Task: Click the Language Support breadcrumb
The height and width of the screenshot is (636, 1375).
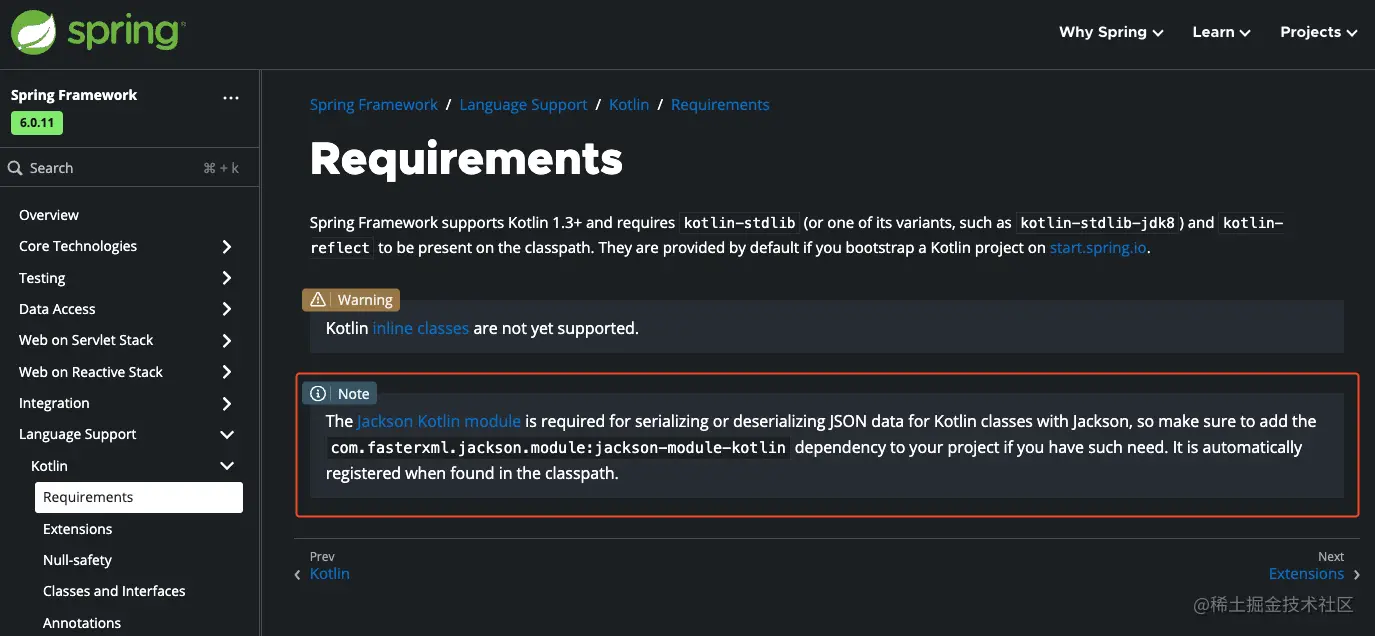Action: click(523, 105)
